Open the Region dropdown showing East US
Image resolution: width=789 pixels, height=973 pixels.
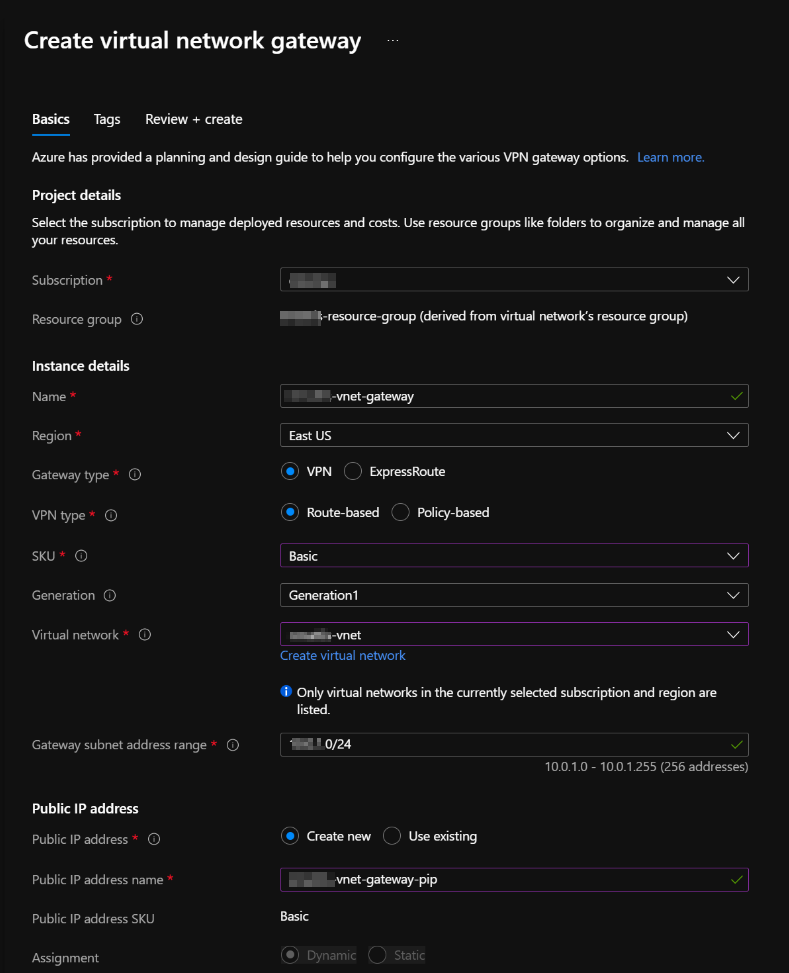click(514, 435)
